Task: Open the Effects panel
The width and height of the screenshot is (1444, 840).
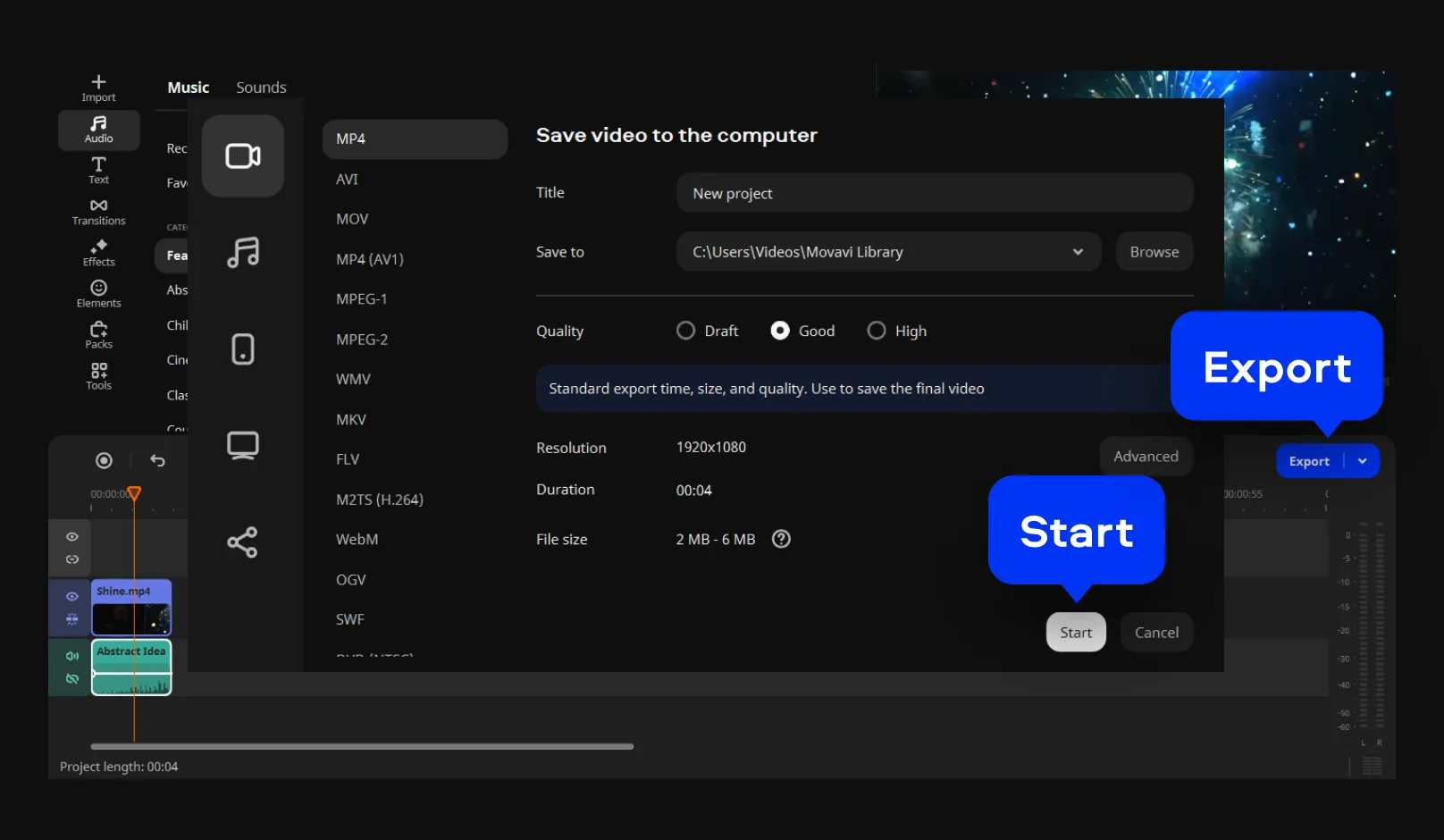Action: tap(98, 252)
